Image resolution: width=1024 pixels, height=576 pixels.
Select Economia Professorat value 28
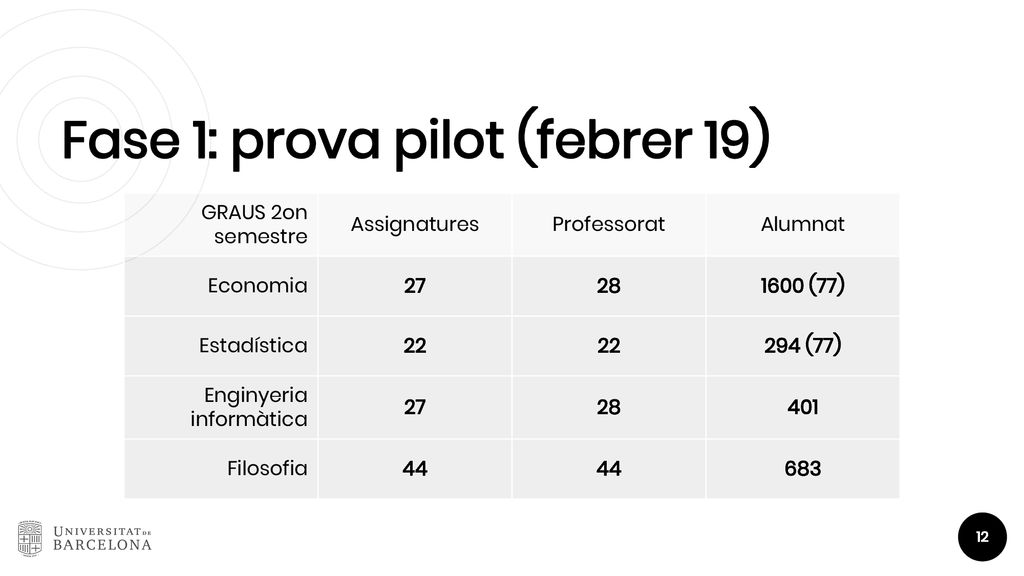tap(609, 286)
